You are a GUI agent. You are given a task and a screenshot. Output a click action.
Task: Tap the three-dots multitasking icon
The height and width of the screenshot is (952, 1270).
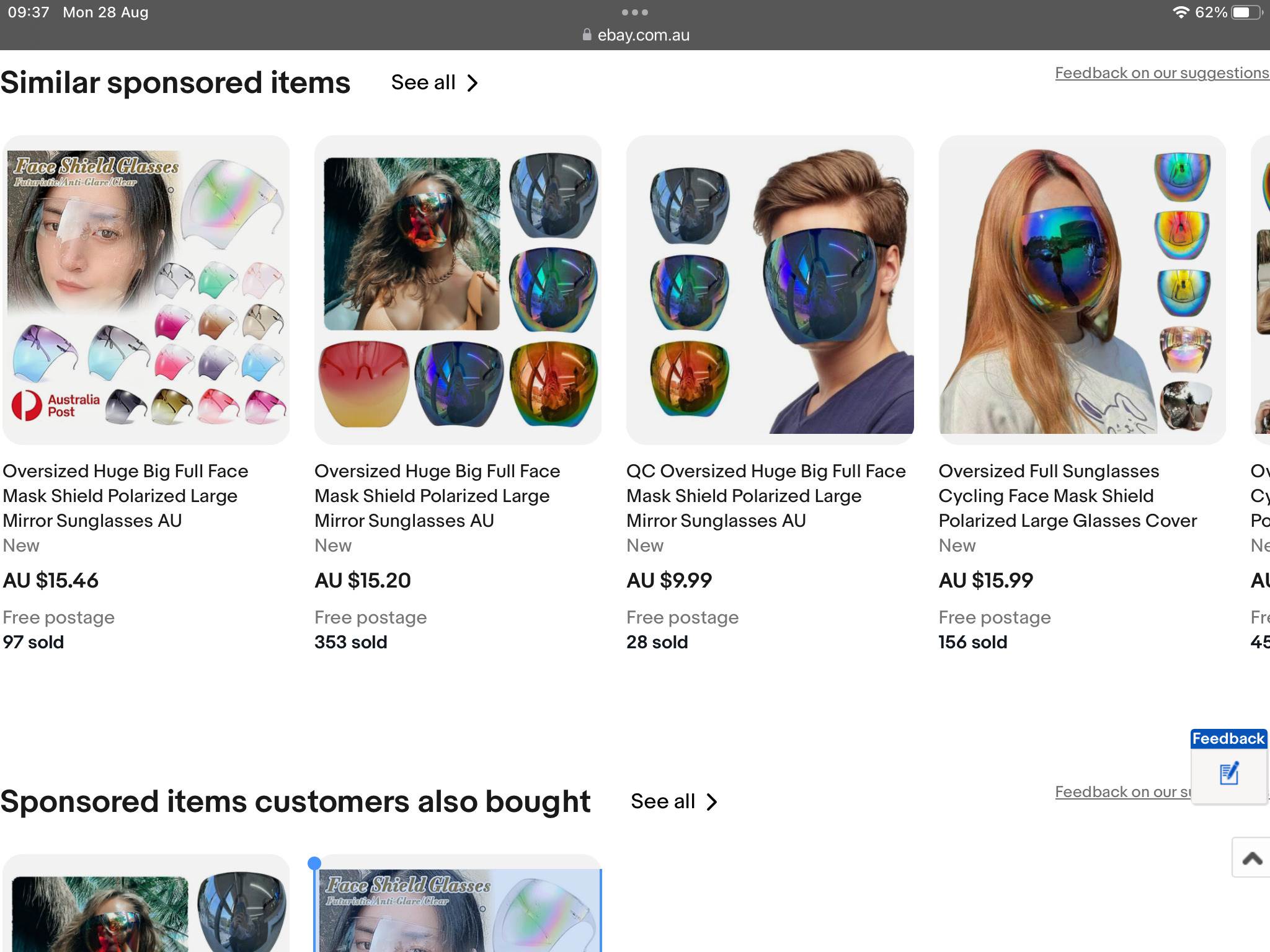pos(634,12)
